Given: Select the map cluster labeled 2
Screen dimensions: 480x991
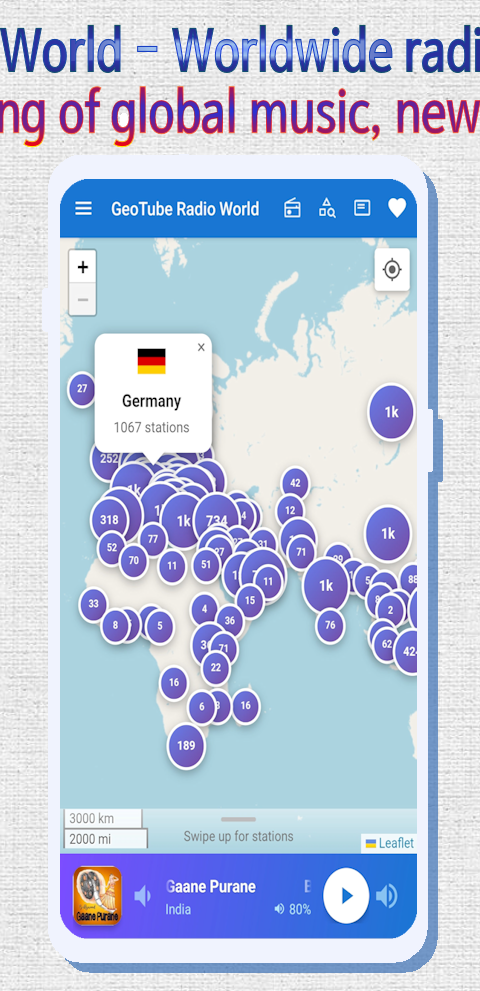Looking at the screenshot, I should pos(390,610).
